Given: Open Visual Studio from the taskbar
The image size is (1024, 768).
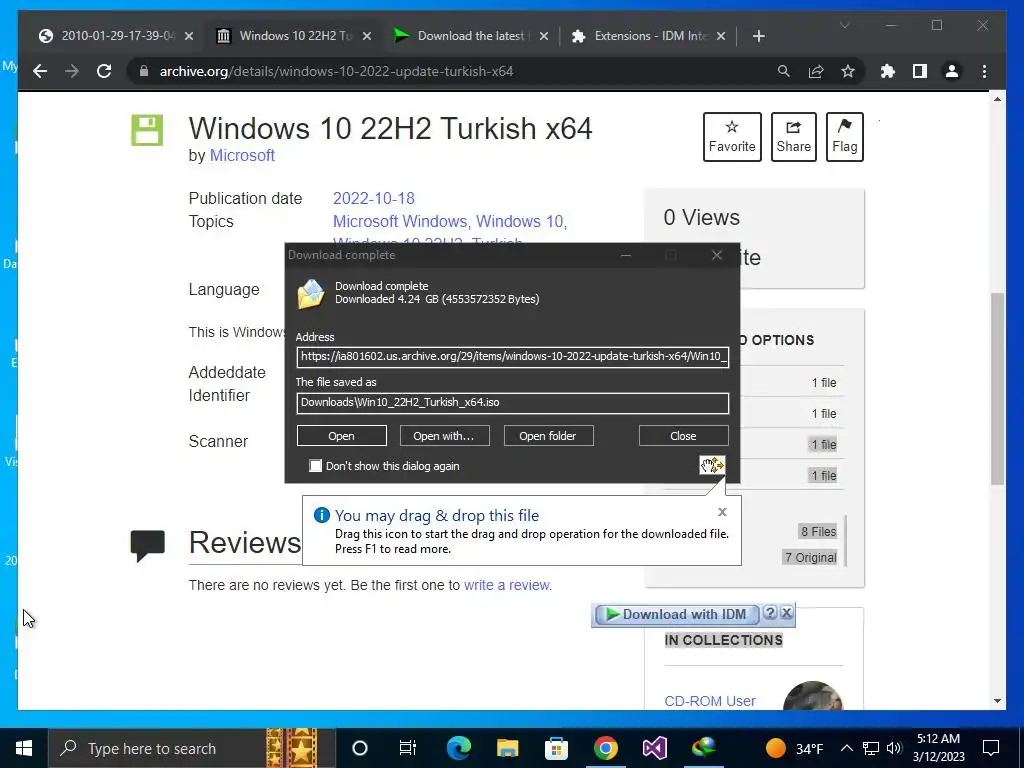Looking at the screenshot, I should pos(654,748).
